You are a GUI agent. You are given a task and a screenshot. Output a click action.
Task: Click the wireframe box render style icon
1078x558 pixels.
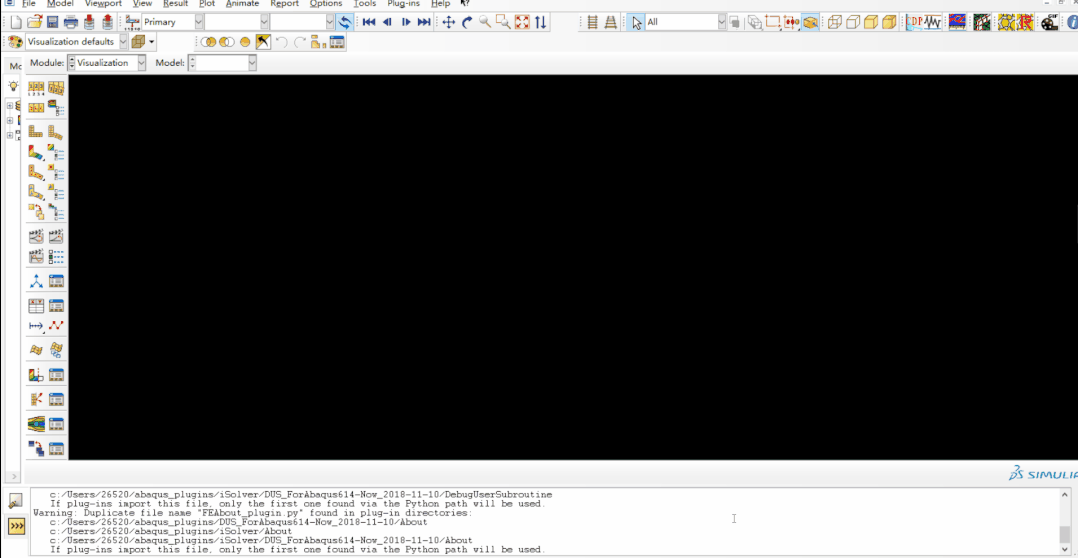tap(139, 42)
